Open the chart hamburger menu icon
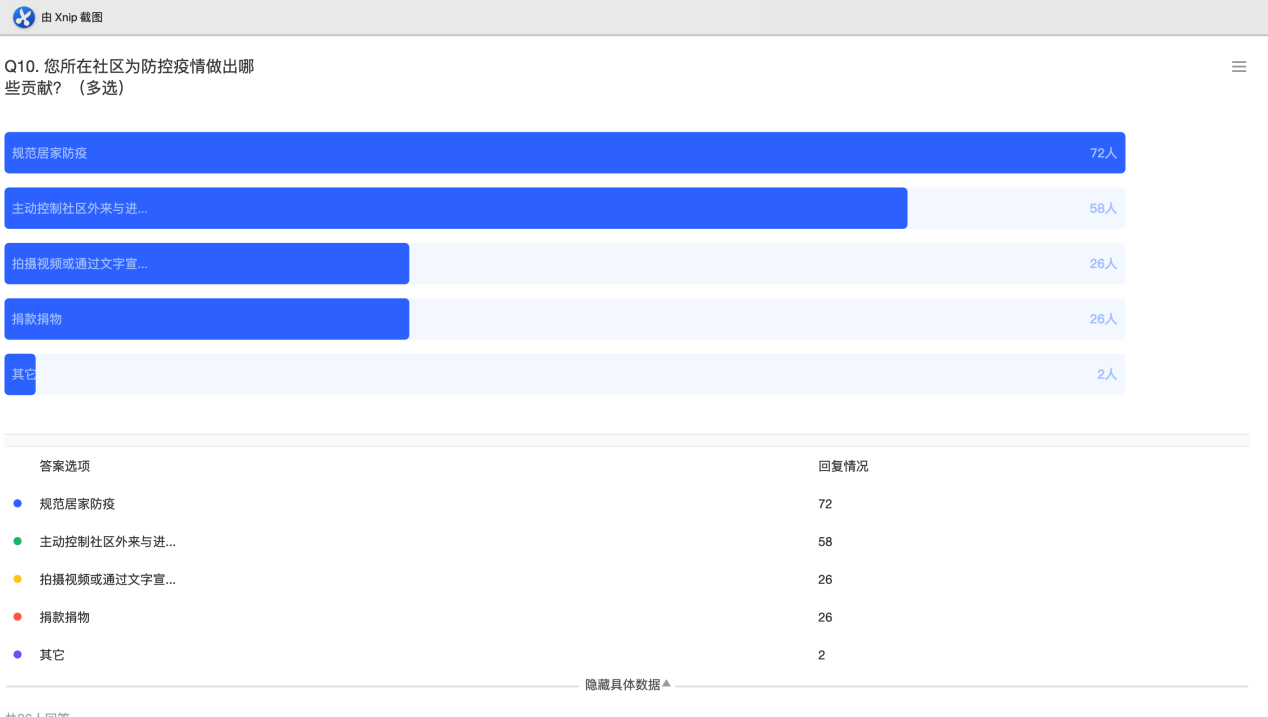 [1239, 67]
